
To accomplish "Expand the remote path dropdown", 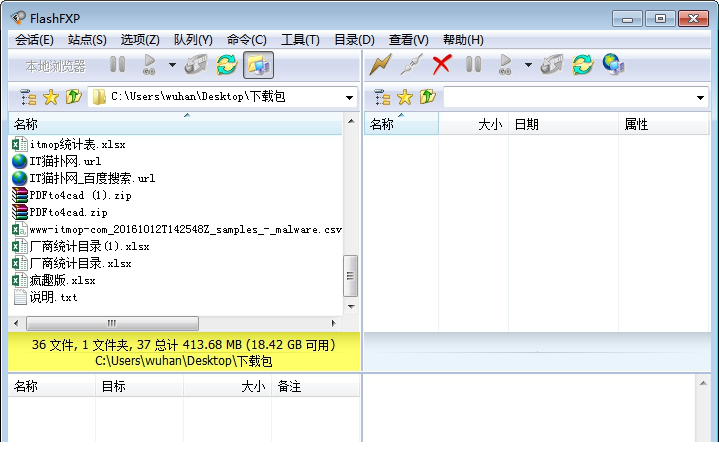I will (700, 98).
